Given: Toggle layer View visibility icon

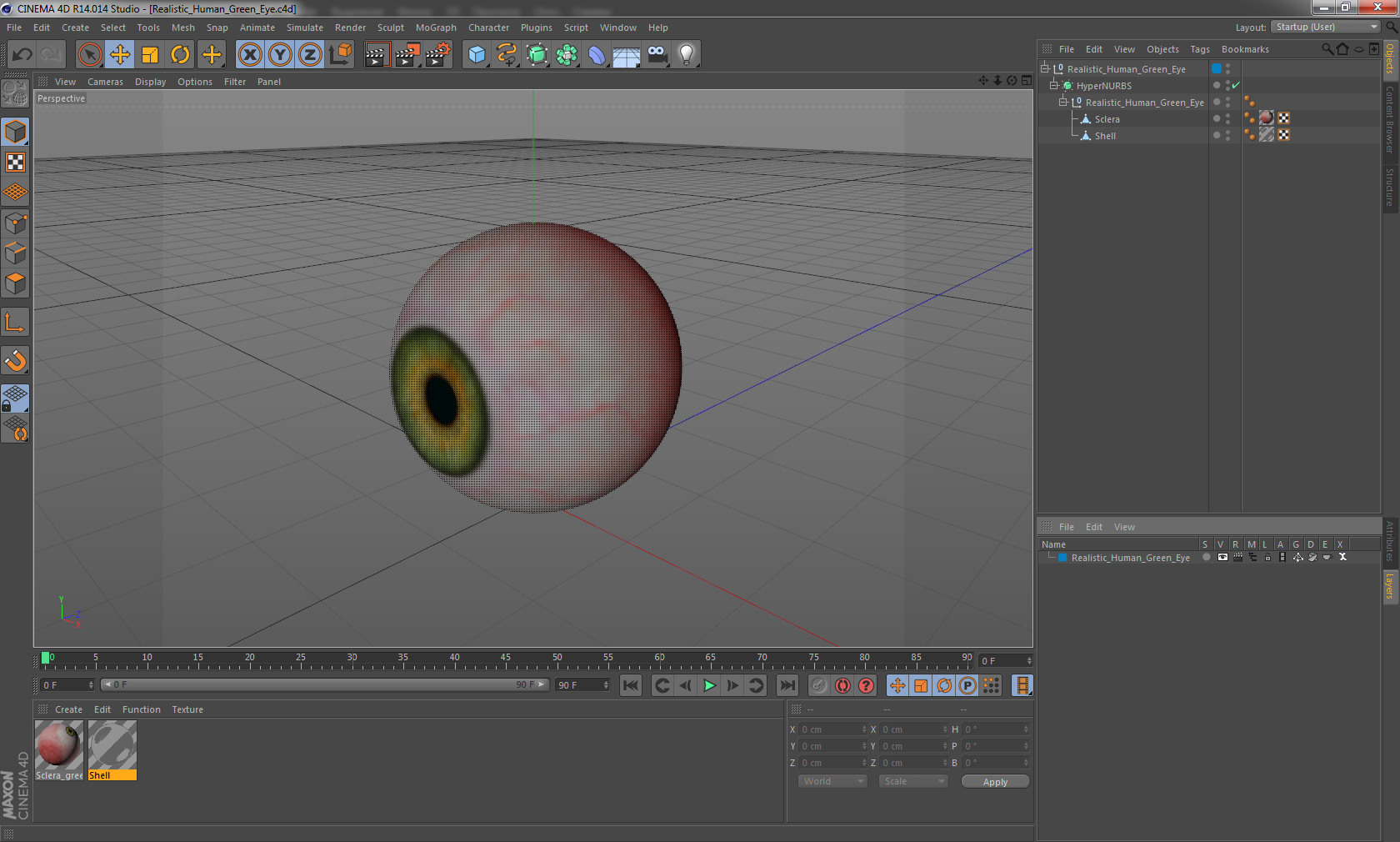Looking at the screenshot, I should tap(1222, 557).
